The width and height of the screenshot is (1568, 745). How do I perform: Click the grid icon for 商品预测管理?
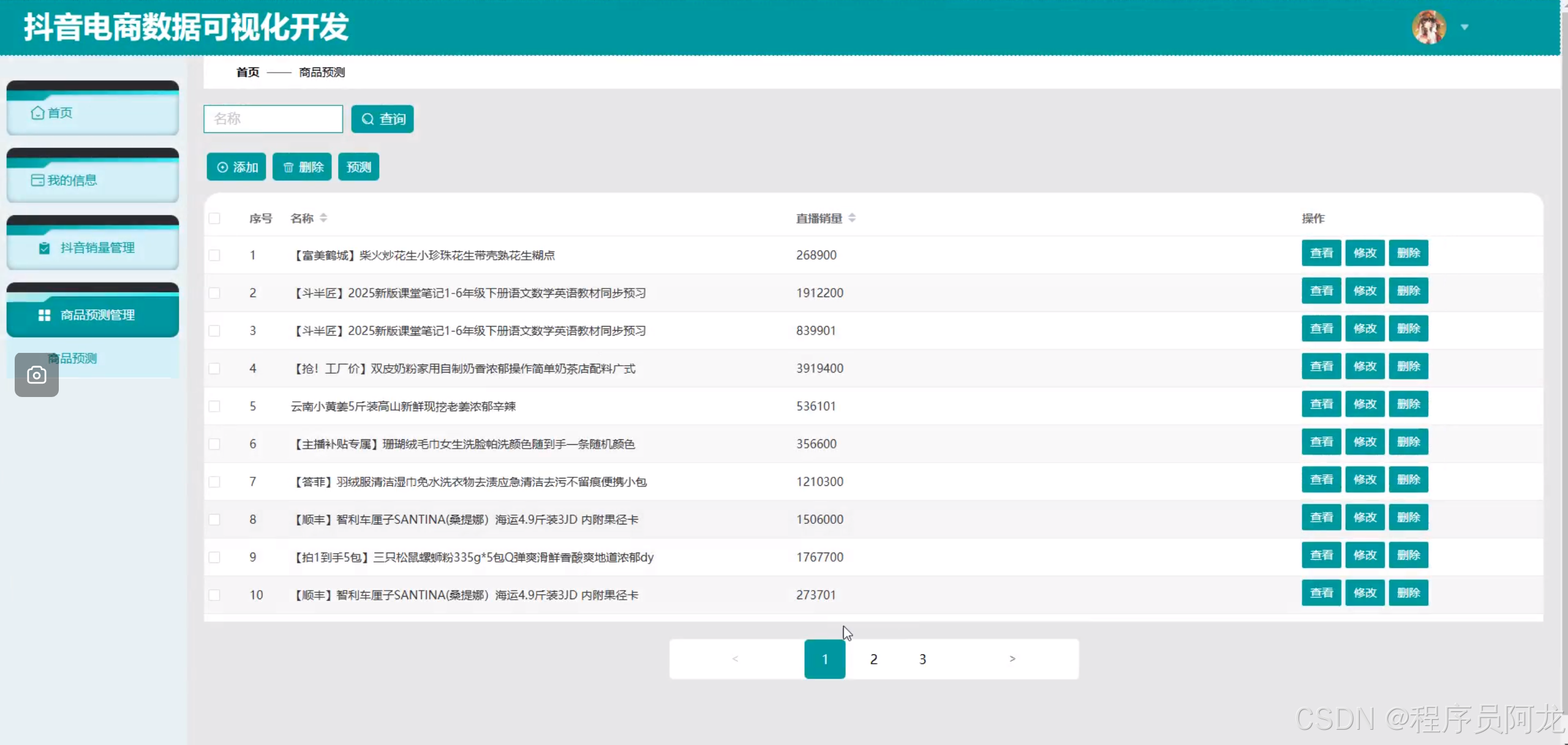(44, 315)
